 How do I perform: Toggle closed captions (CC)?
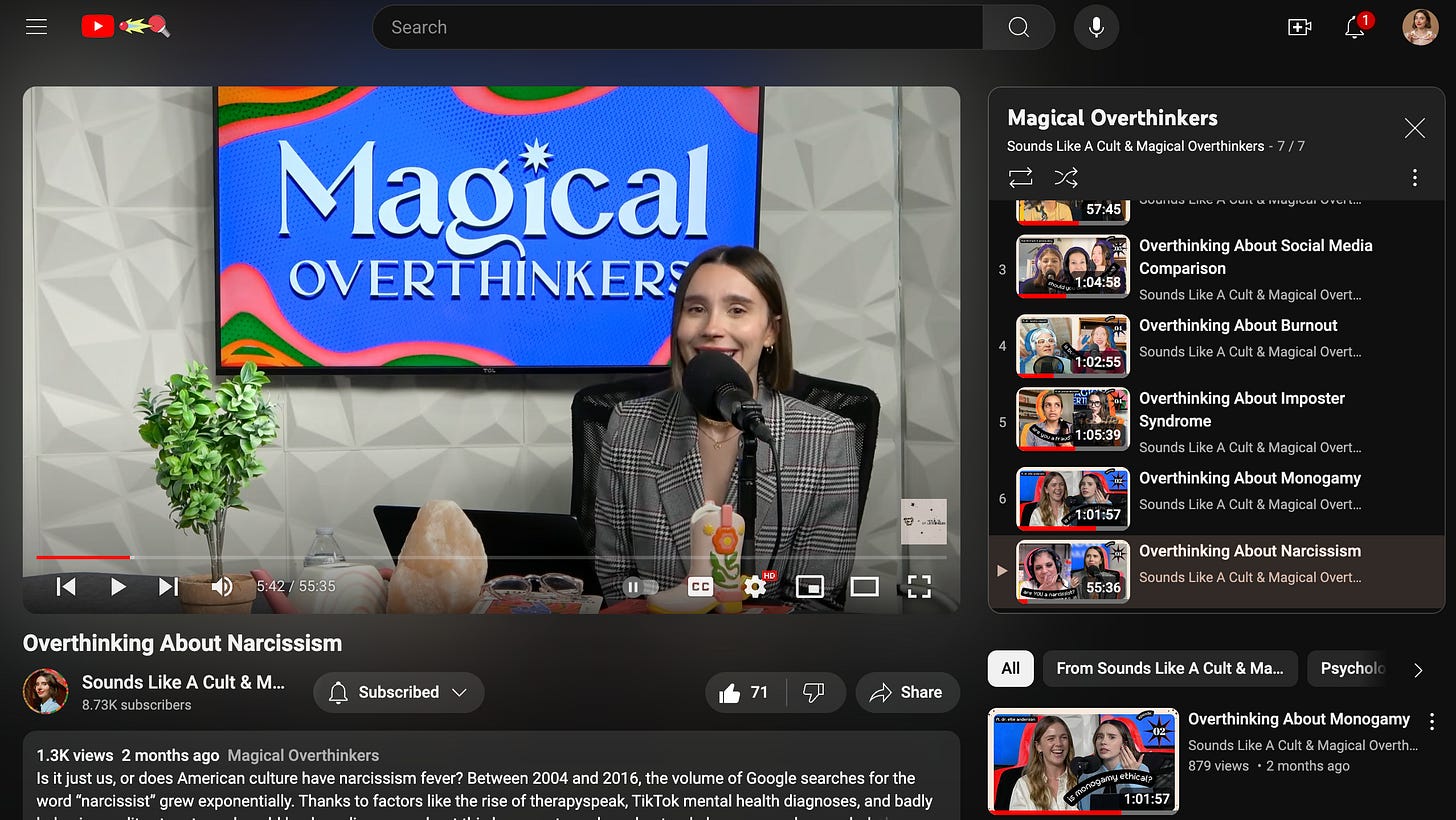[x=701, y=586]
